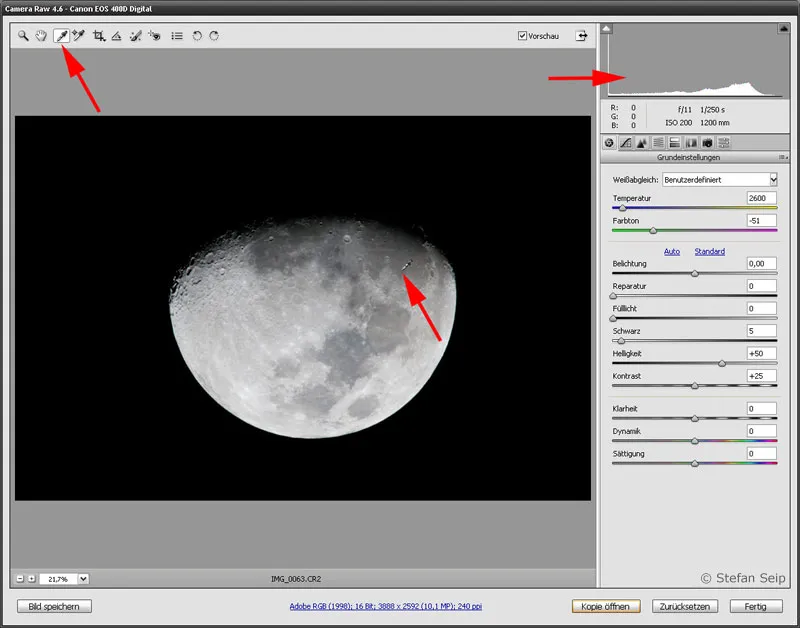Image resolution: width=800 pixels, height=628 pixels.
Task: Rotate image clockwise
Action: (x=214, y=36)
